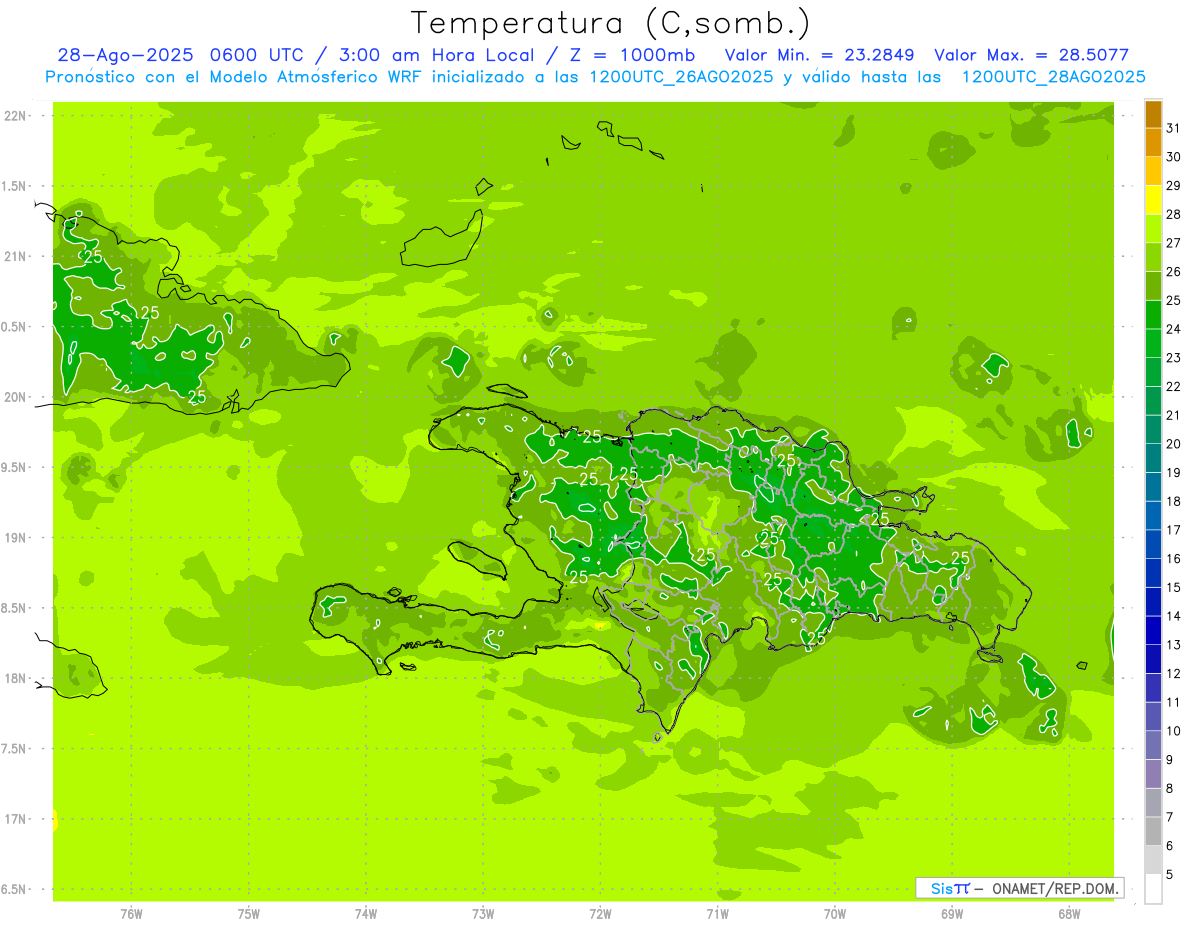Click the WRF model forecast description line
The image size is (1200, 927).
(x=596, y=77)
